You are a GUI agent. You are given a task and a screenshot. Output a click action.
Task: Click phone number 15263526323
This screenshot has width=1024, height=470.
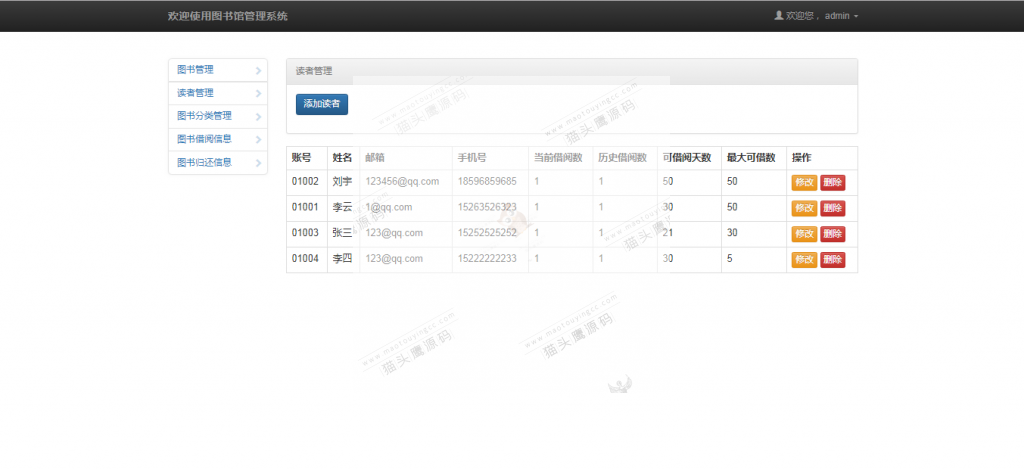(487, 207)
